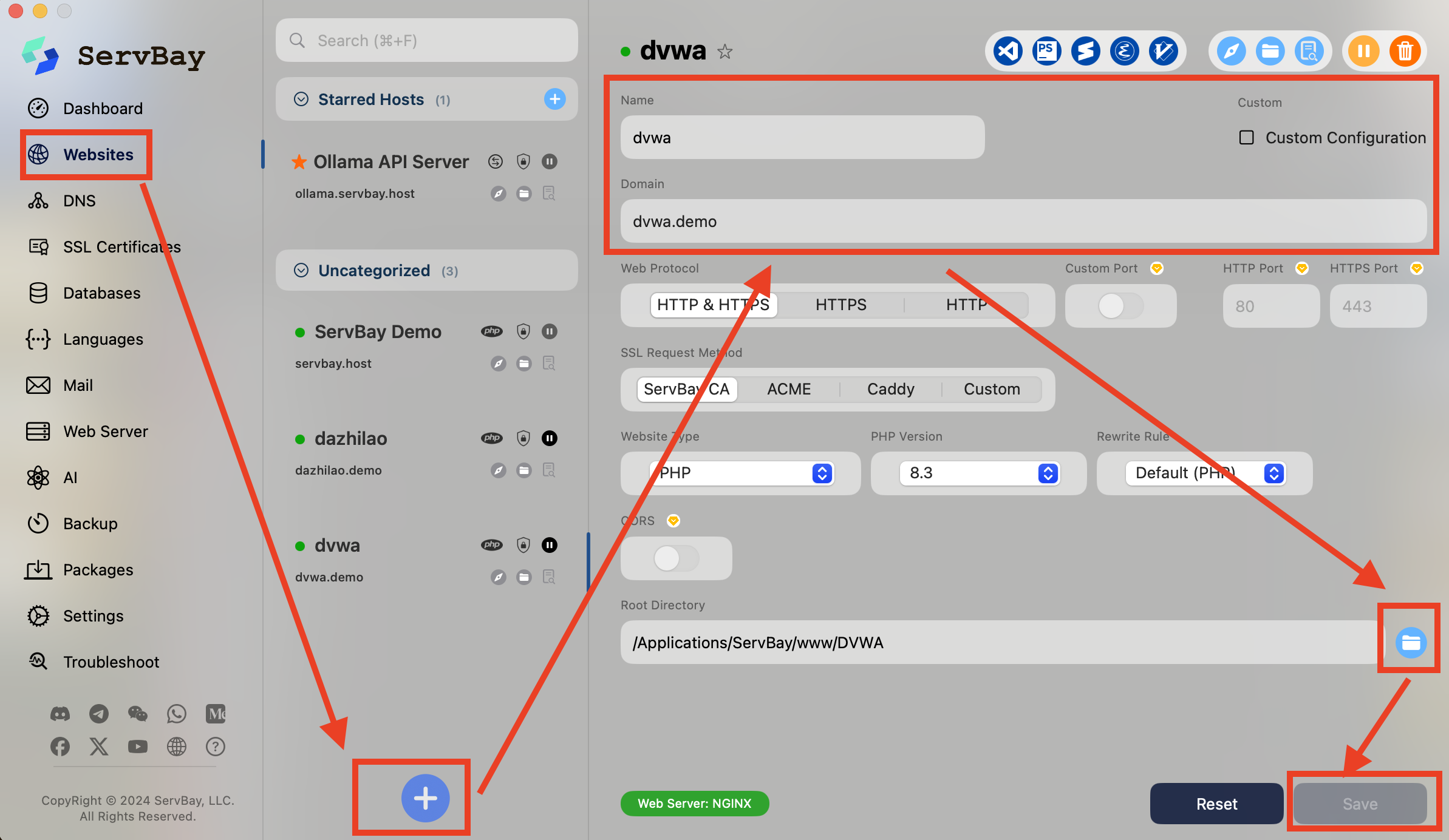
Task: Enable the Custom Configuration checkbox
Action: [x=1246, y=138]
